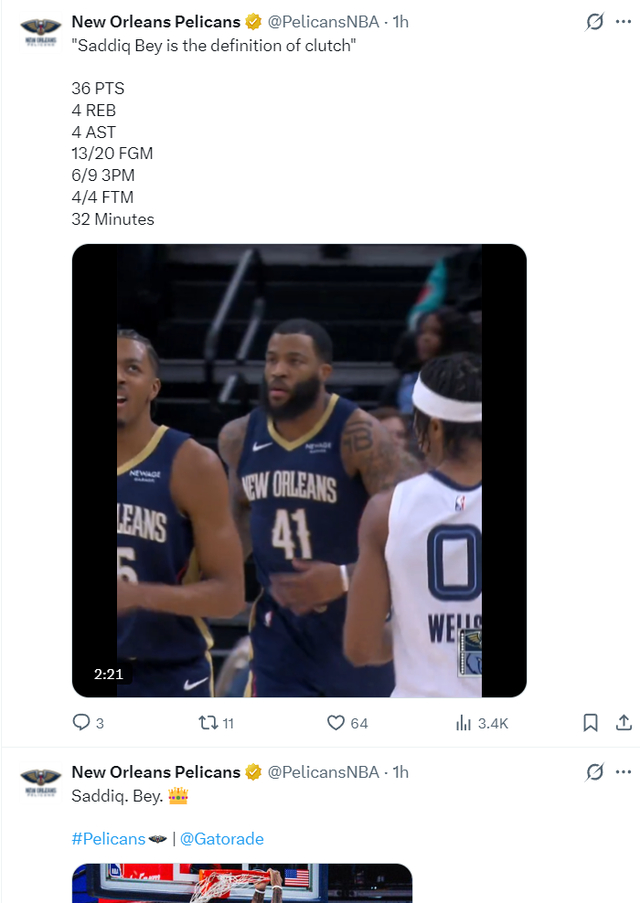Image resolution: width=640 pixels, height=903 pixels.
Task: Open New Orleans Pelicans profile name link
Action: pyautogui.click(x=155, y=22)
